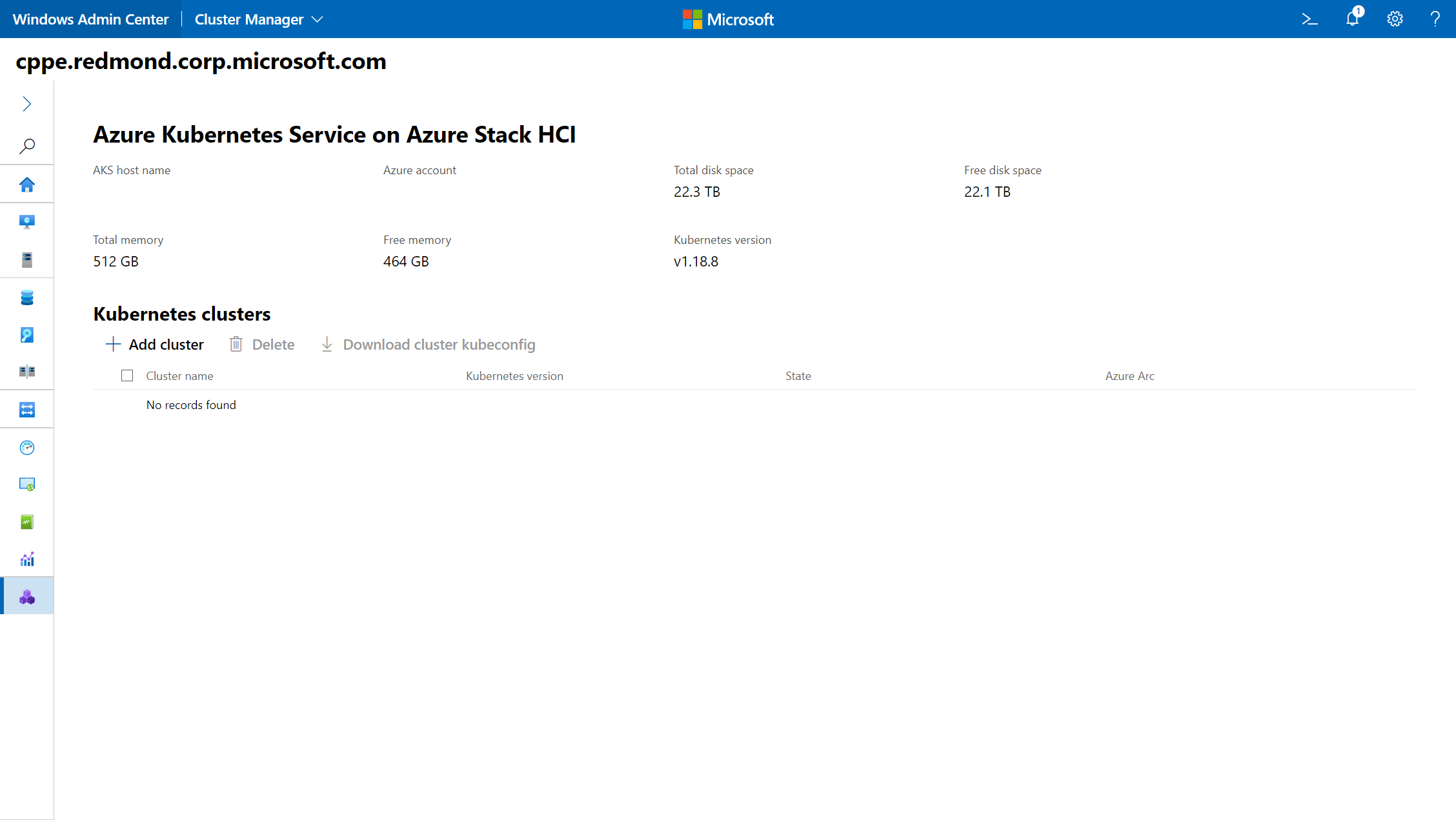Click the Microsoft logo in the header
This screenshot has width=1456, height=820.
(728, 19)
